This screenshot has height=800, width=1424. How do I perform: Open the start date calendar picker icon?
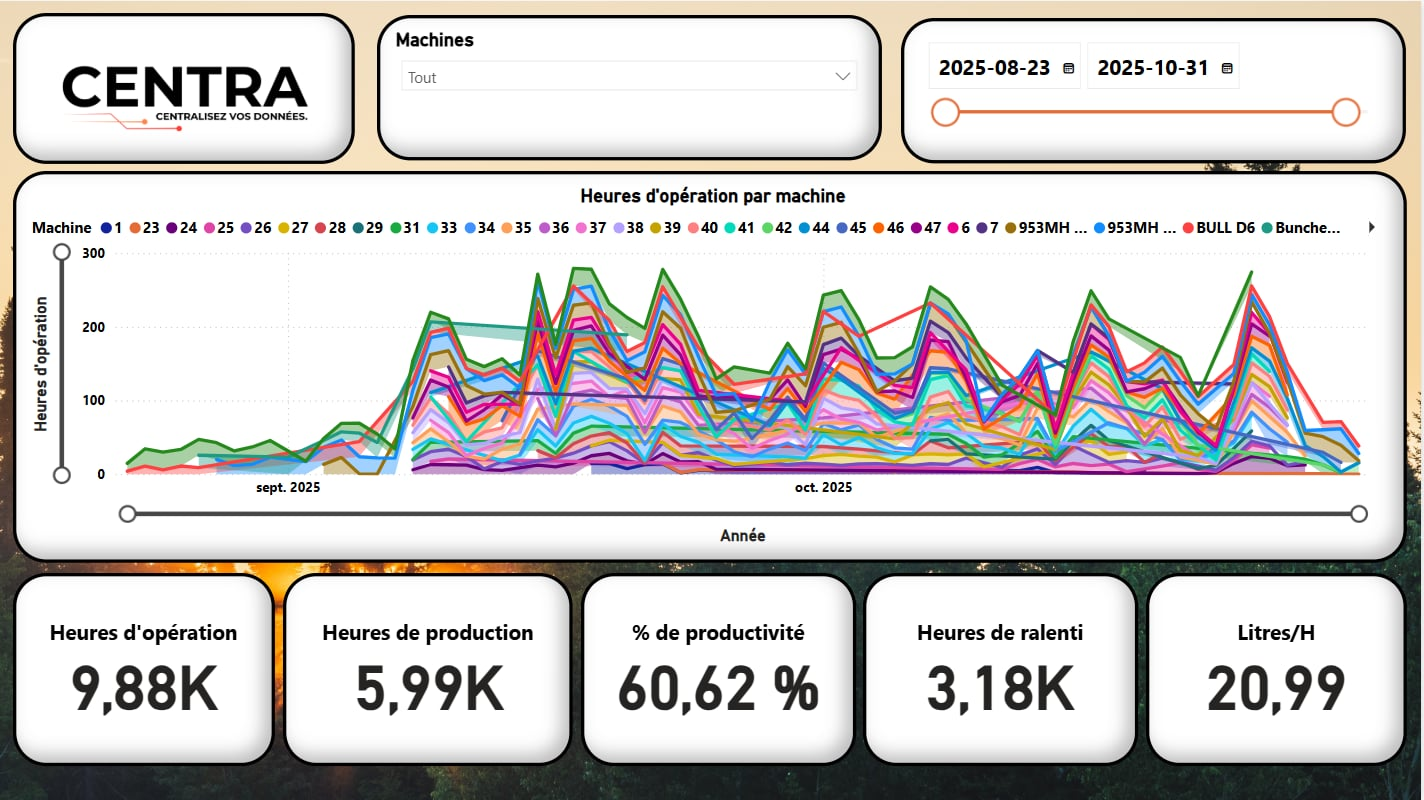pyautogui.click(x=1068, y=68)
